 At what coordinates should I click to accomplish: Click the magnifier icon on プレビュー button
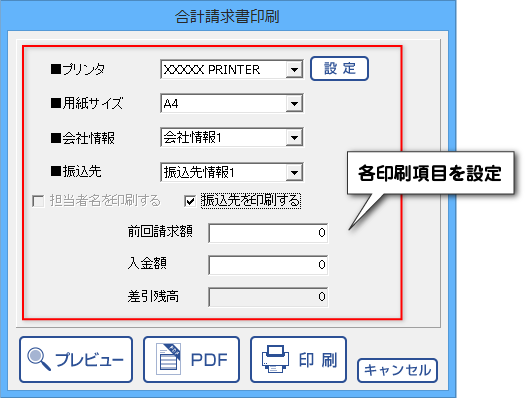coord(39,359)
